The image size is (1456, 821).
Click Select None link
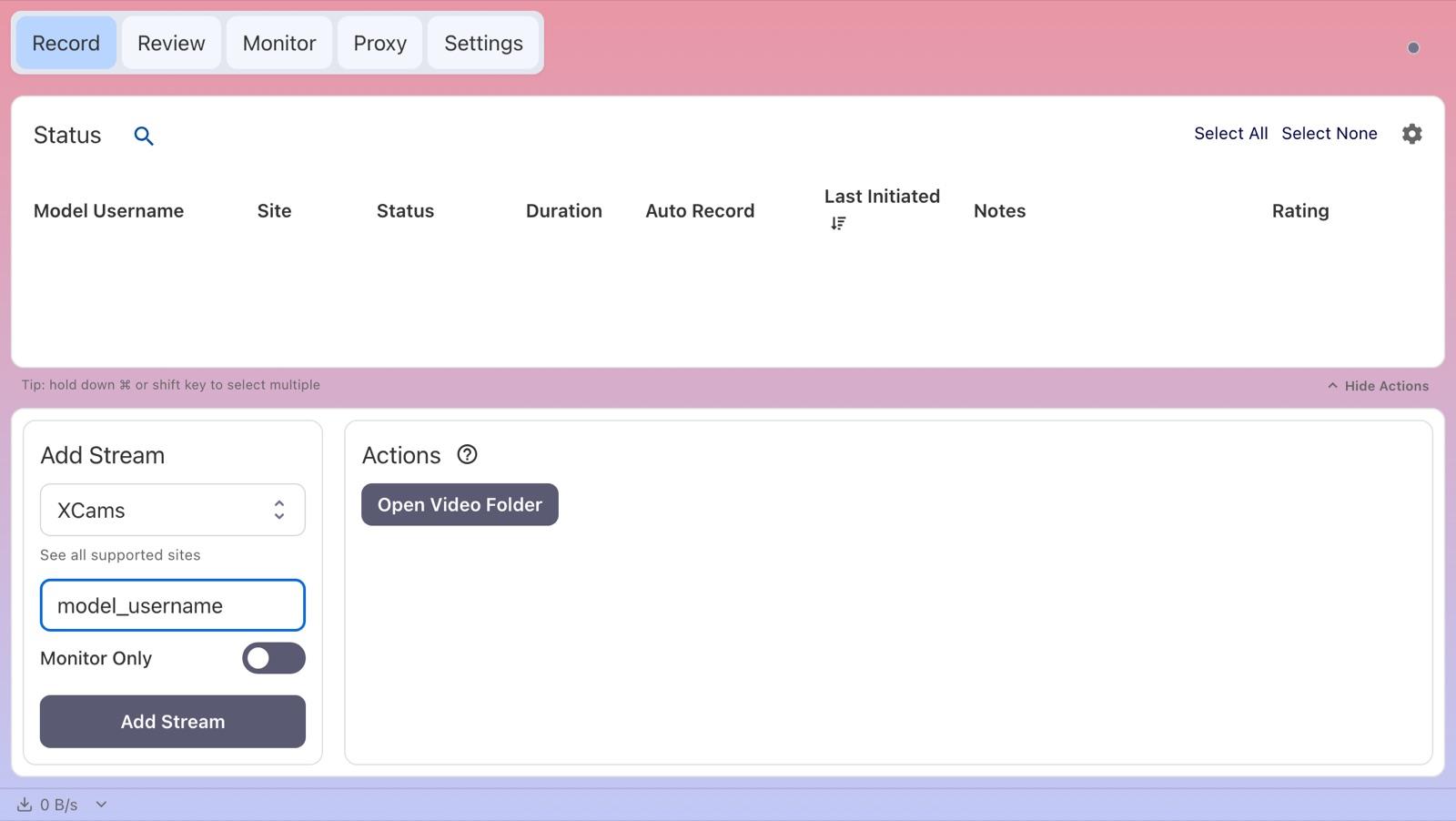[x=1330, y=134]
